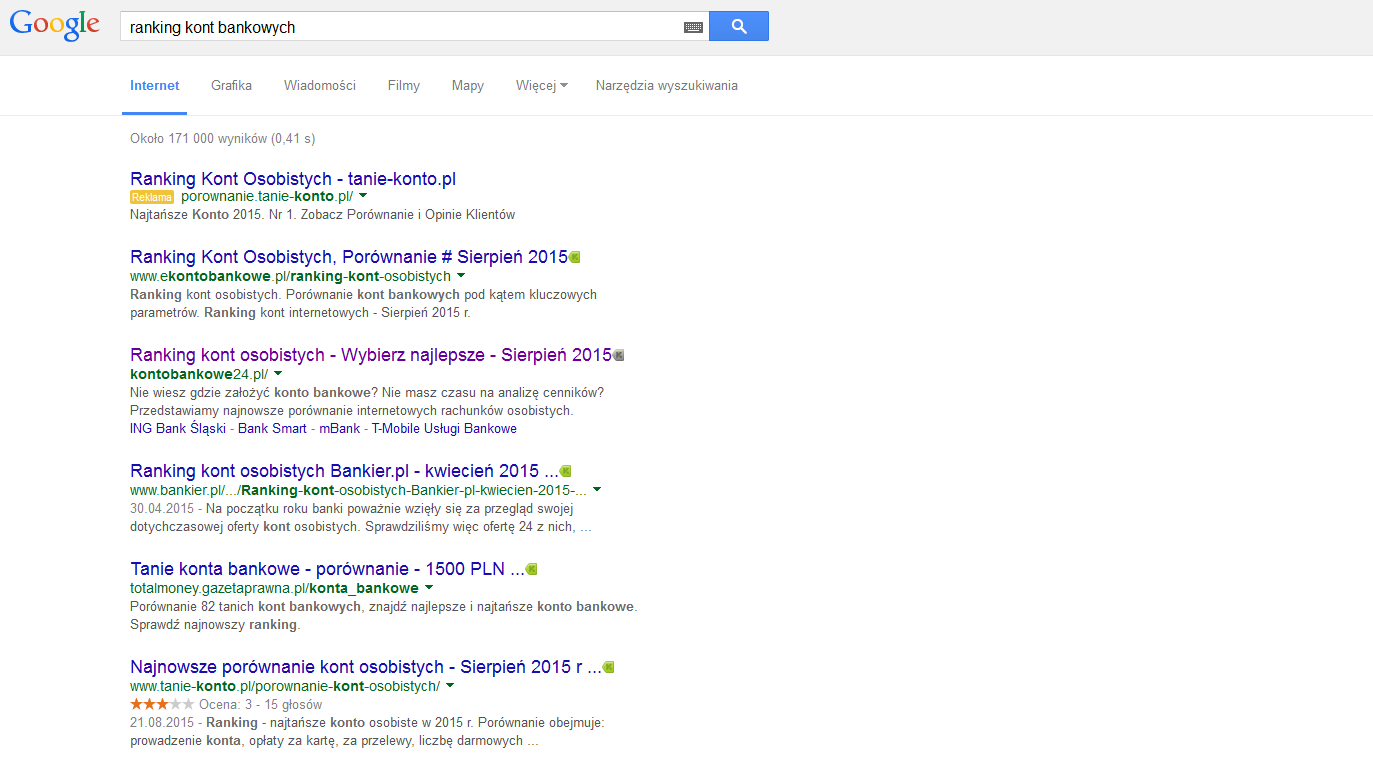This screenshot has width=1373, height=761.
Task: Open ad 'Ranking Kont Osobistych - tanie-konto.pl'
Action: click(x=293, y=179)
